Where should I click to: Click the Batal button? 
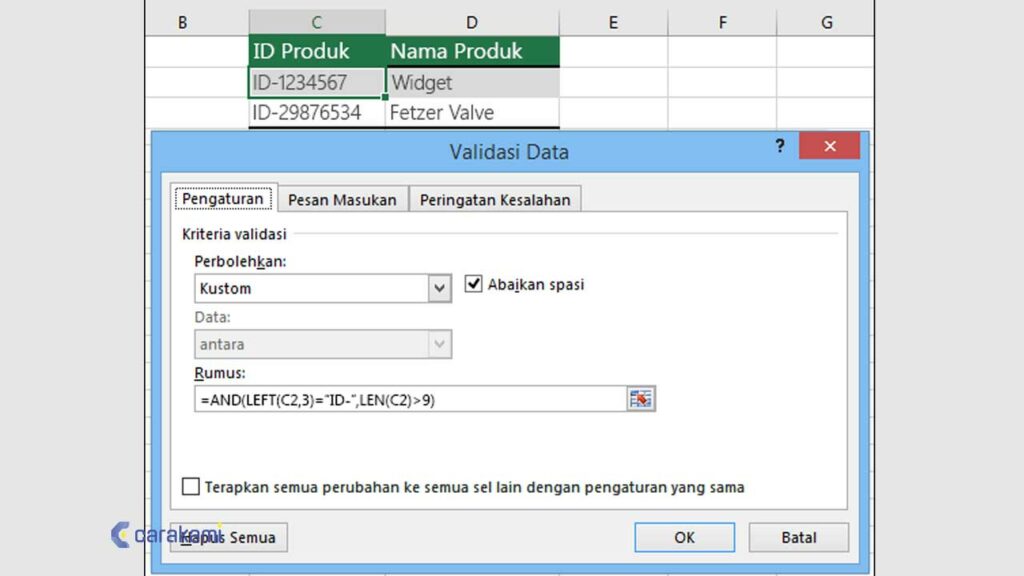click(x=798, y=537)
